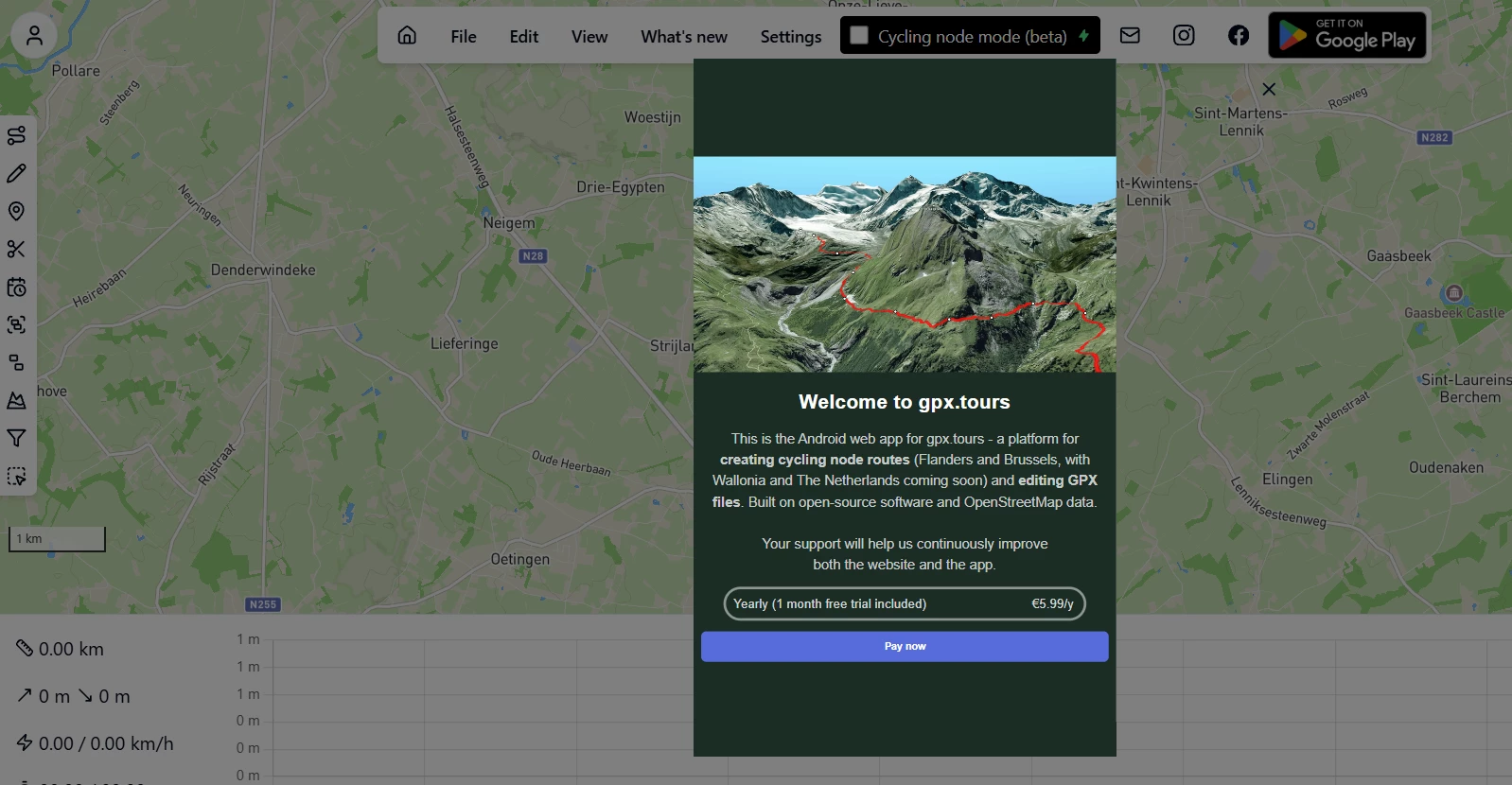Image resolution: width=1512 pixels, height=785 pixels.
Task: Open the mail contact icon
Action: [x=1130, y=36]
